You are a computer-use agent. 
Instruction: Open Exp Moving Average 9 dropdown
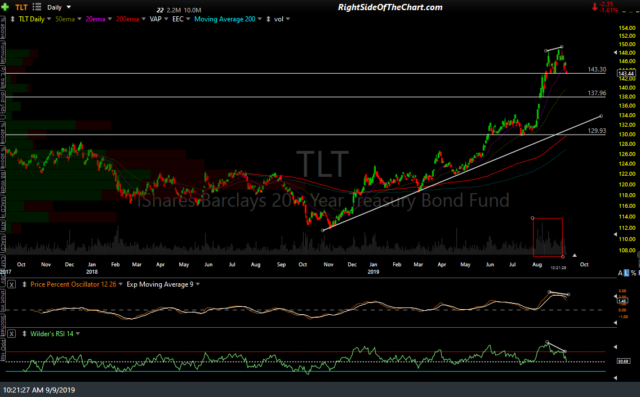click(x=198, y=284)
